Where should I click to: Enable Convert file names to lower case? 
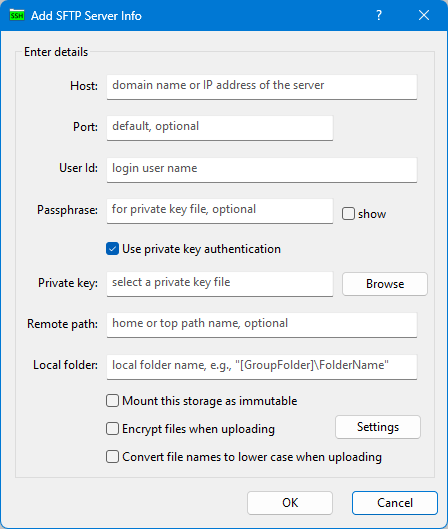pos(112,457)
